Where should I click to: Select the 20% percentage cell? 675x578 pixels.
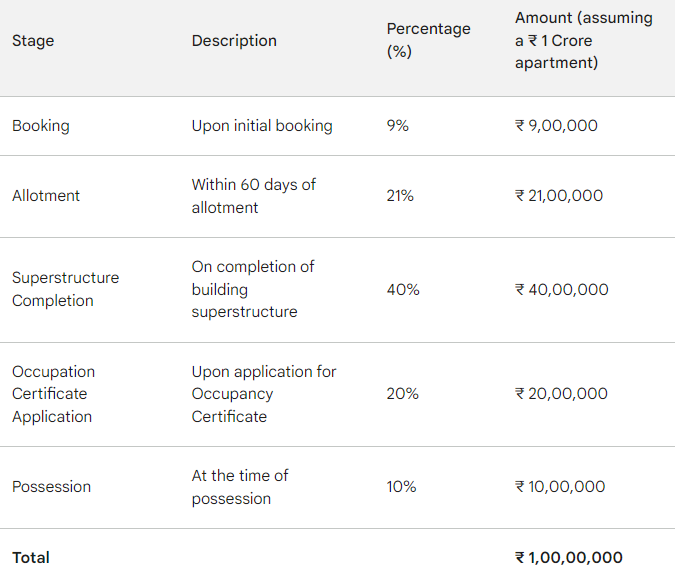coord(403,394)
